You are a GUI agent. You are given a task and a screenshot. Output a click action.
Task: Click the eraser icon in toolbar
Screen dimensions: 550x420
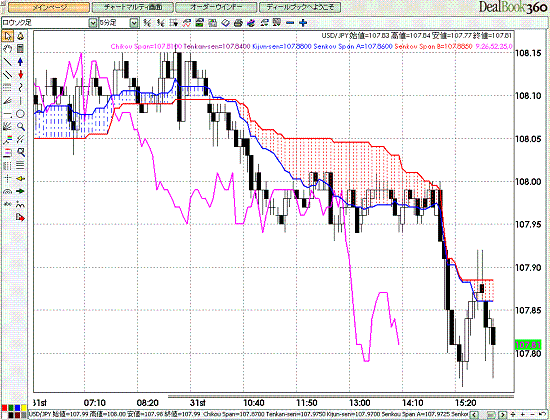click(225, 23)
